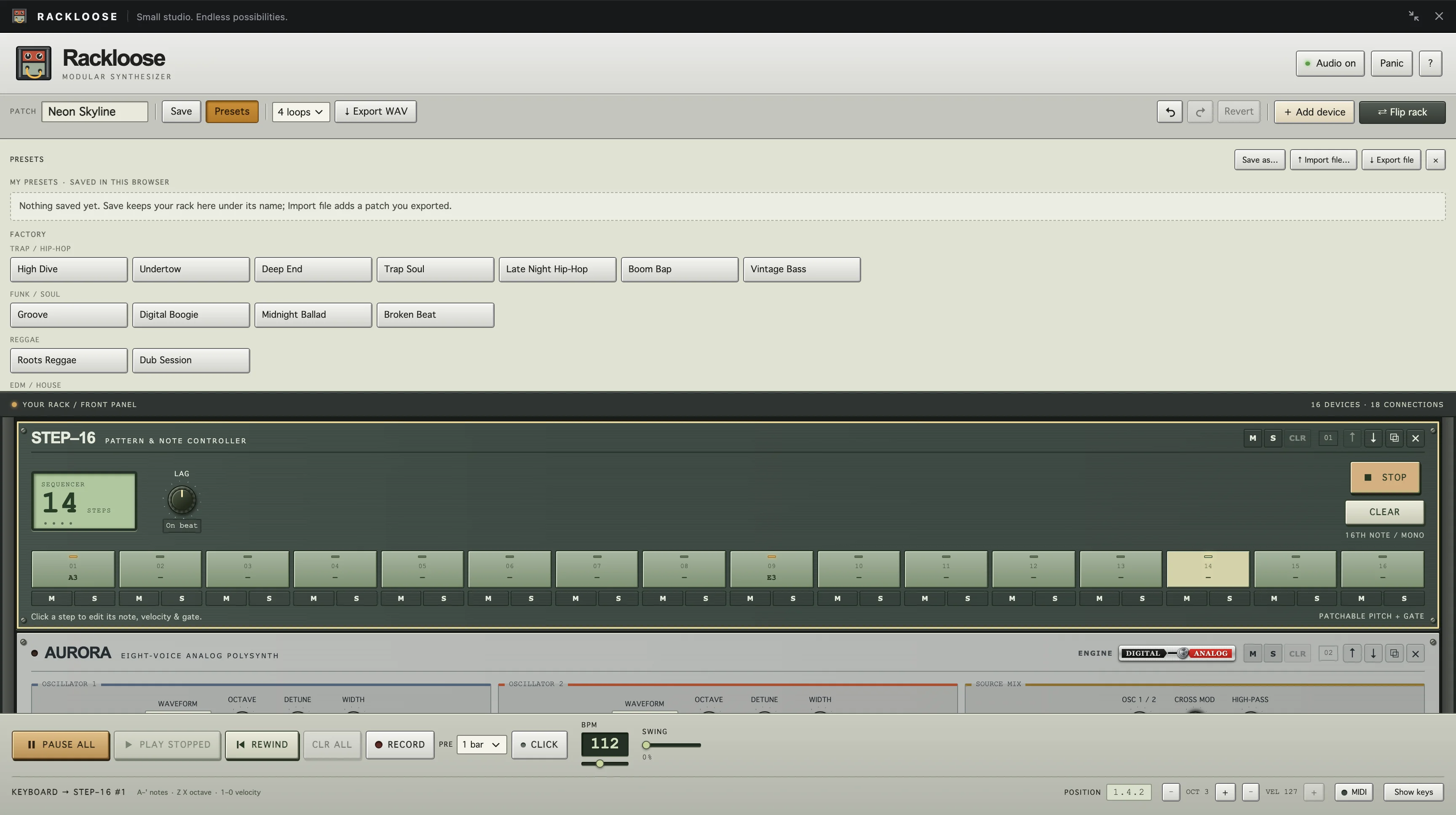This screenshot has height=815, width=1456.
Task: Remove the STEP-16 device from rack
Action: tap(1415, 438)
